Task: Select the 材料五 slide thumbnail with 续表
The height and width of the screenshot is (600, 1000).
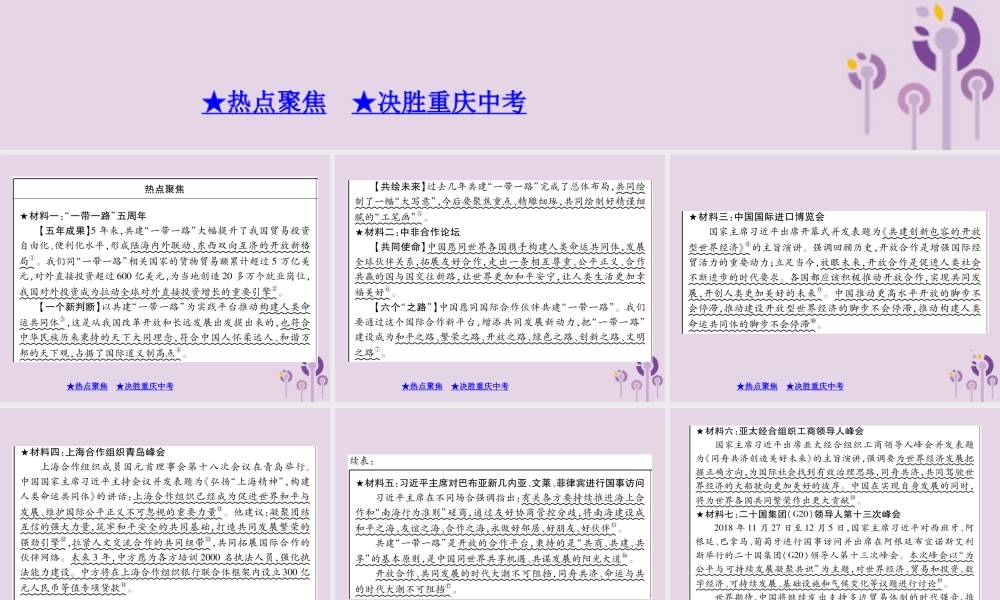Action: pos(500,504)
